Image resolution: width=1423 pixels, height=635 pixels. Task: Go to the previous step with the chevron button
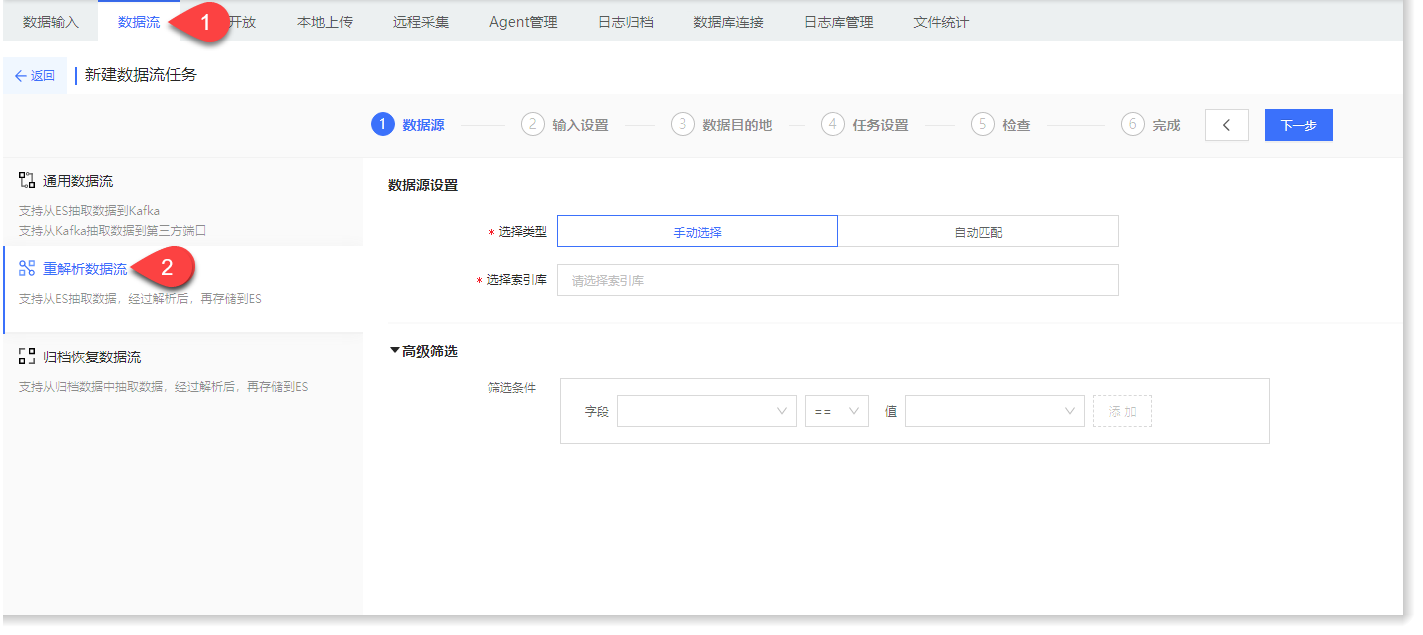pyautogui.click(x=1227, y=125)
